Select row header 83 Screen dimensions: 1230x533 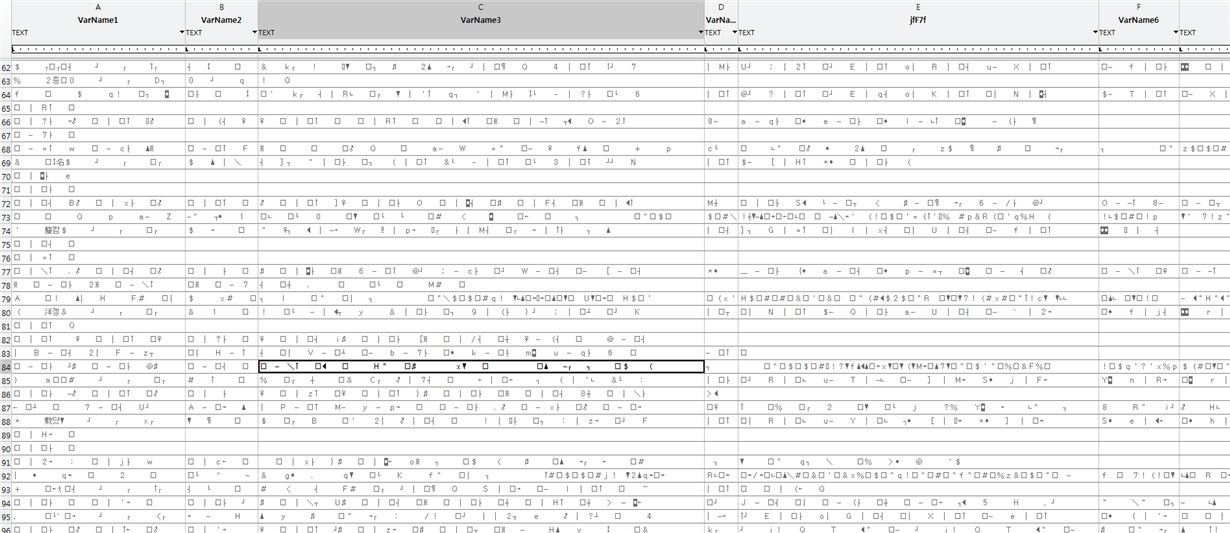(5, 353)
